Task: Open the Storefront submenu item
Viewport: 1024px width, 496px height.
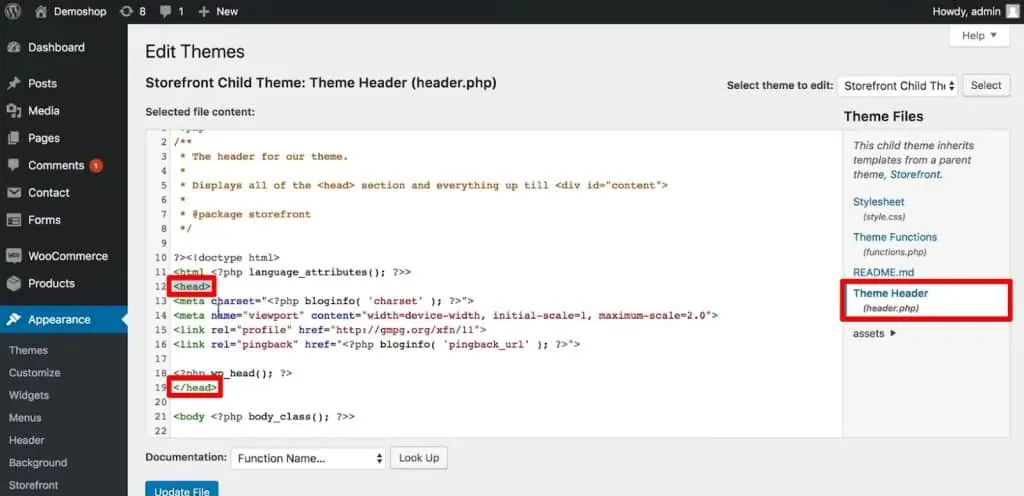Action: (33, 486)
